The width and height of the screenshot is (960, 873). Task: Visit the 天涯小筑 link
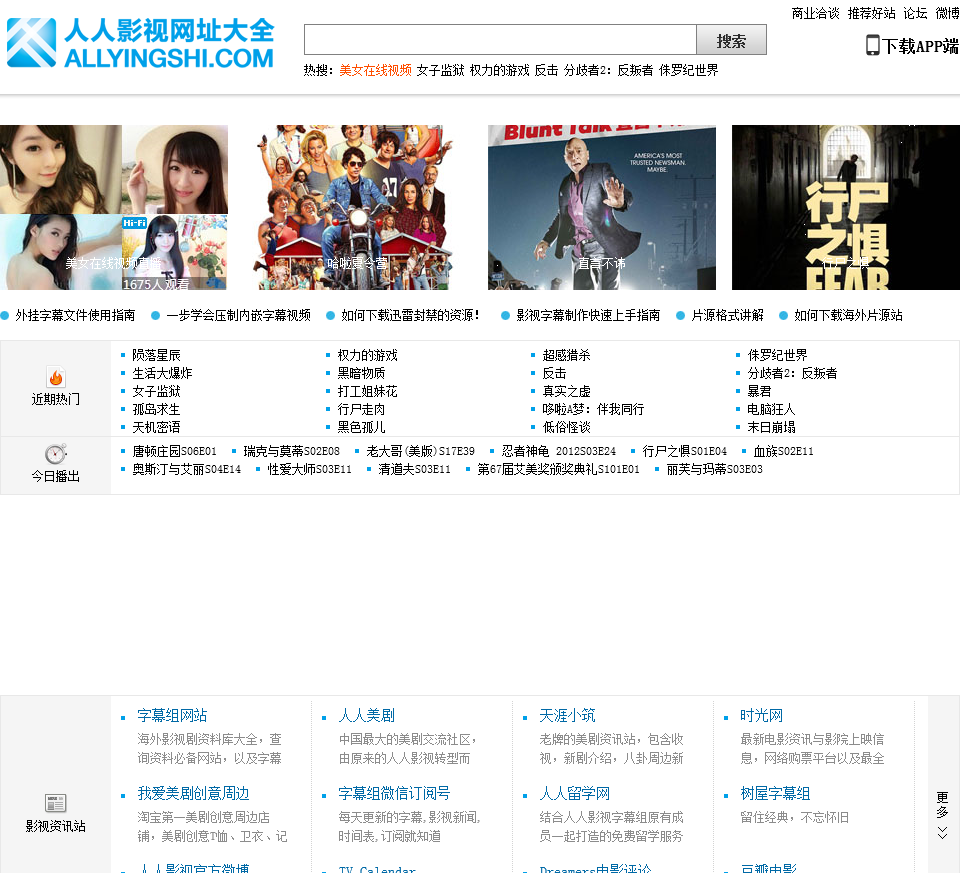568,716
